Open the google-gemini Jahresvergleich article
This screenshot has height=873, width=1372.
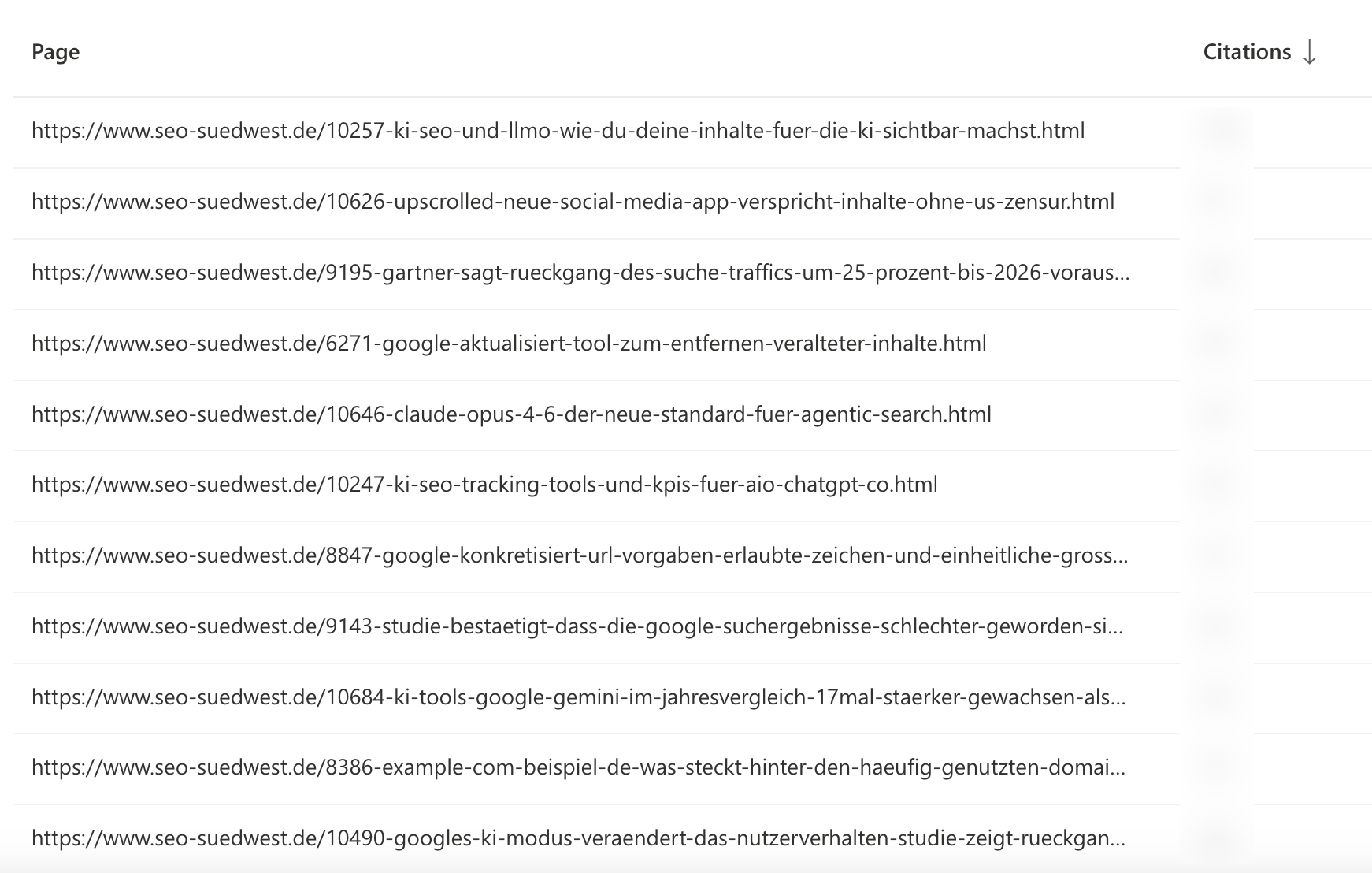(579, 697)
